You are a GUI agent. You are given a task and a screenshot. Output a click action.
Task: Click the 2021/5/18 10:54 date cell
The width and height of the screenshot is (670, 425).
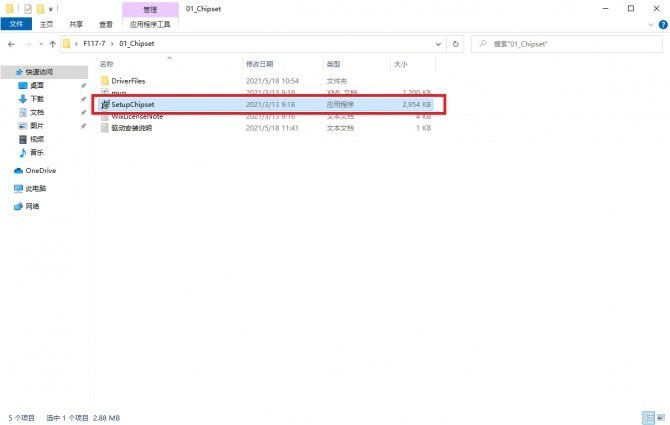coord(272,81)
